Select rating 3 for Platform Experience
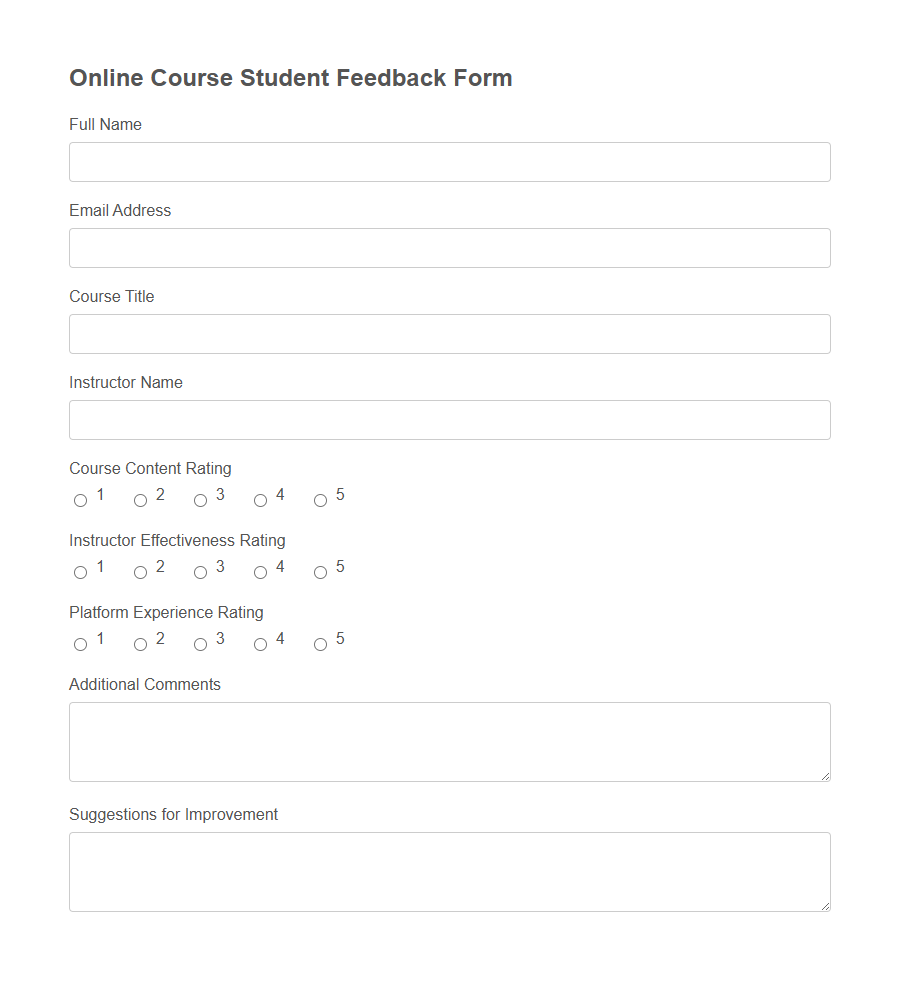Screen dimensions: 900x1000 coord(200,644)
